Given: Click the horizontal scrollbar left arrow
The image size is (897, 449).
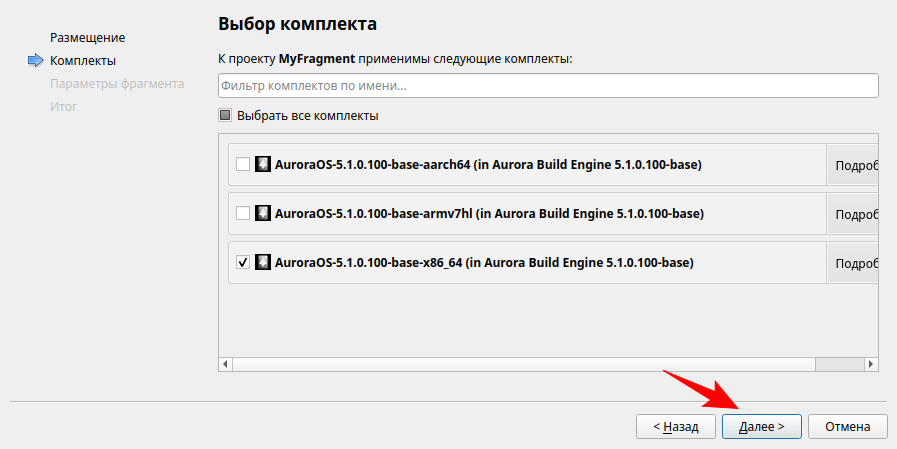Looking at the screenshot, I should click(225, 364).
